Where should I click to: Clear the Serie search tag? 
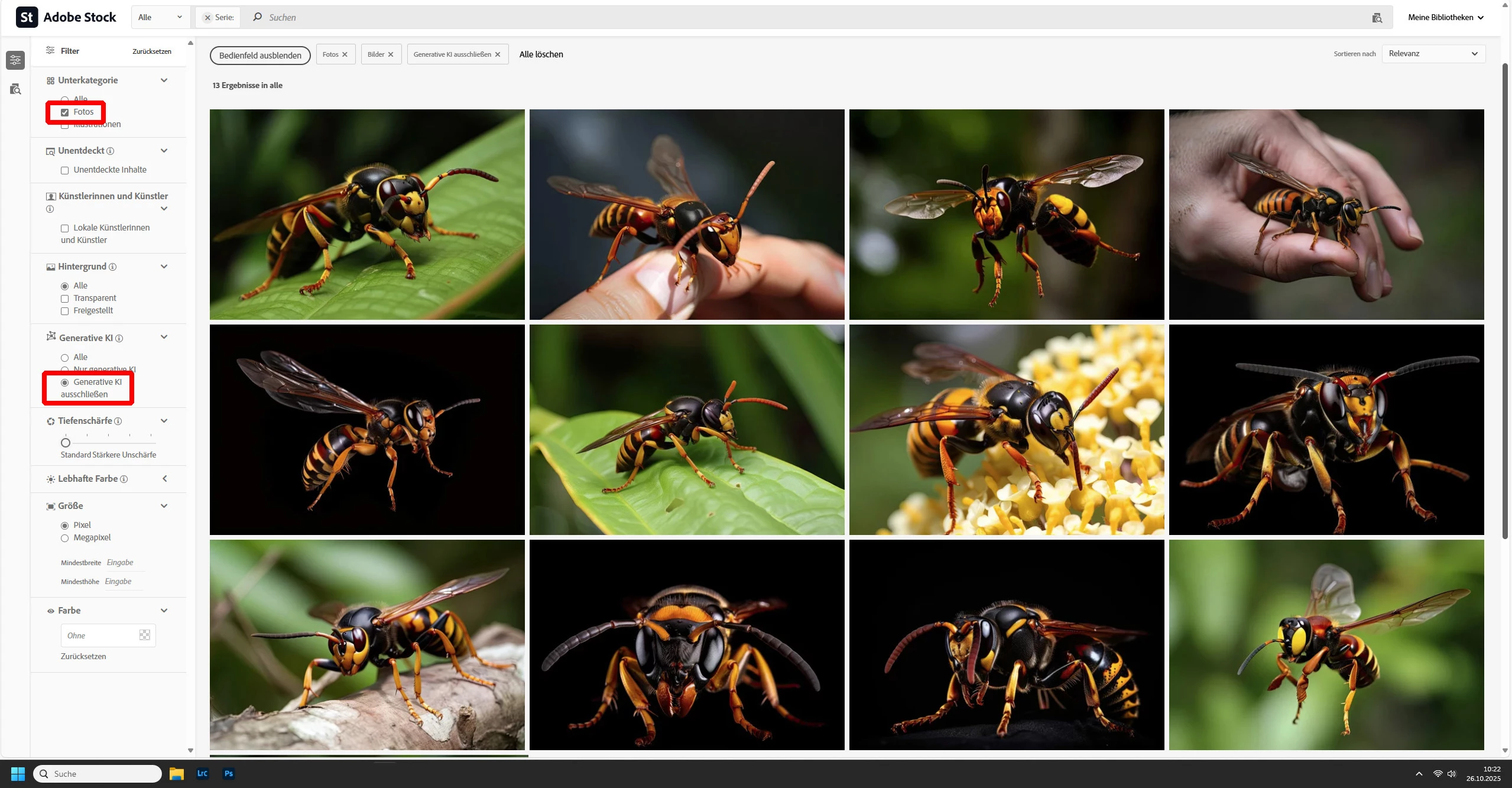[x=207, y=18]
